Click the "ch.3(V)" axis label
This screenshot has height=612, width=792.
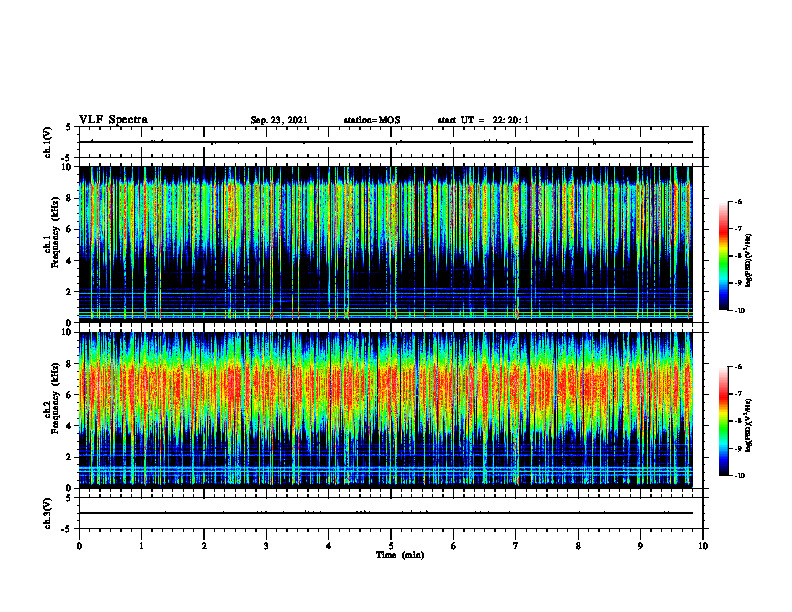(48, 513)
